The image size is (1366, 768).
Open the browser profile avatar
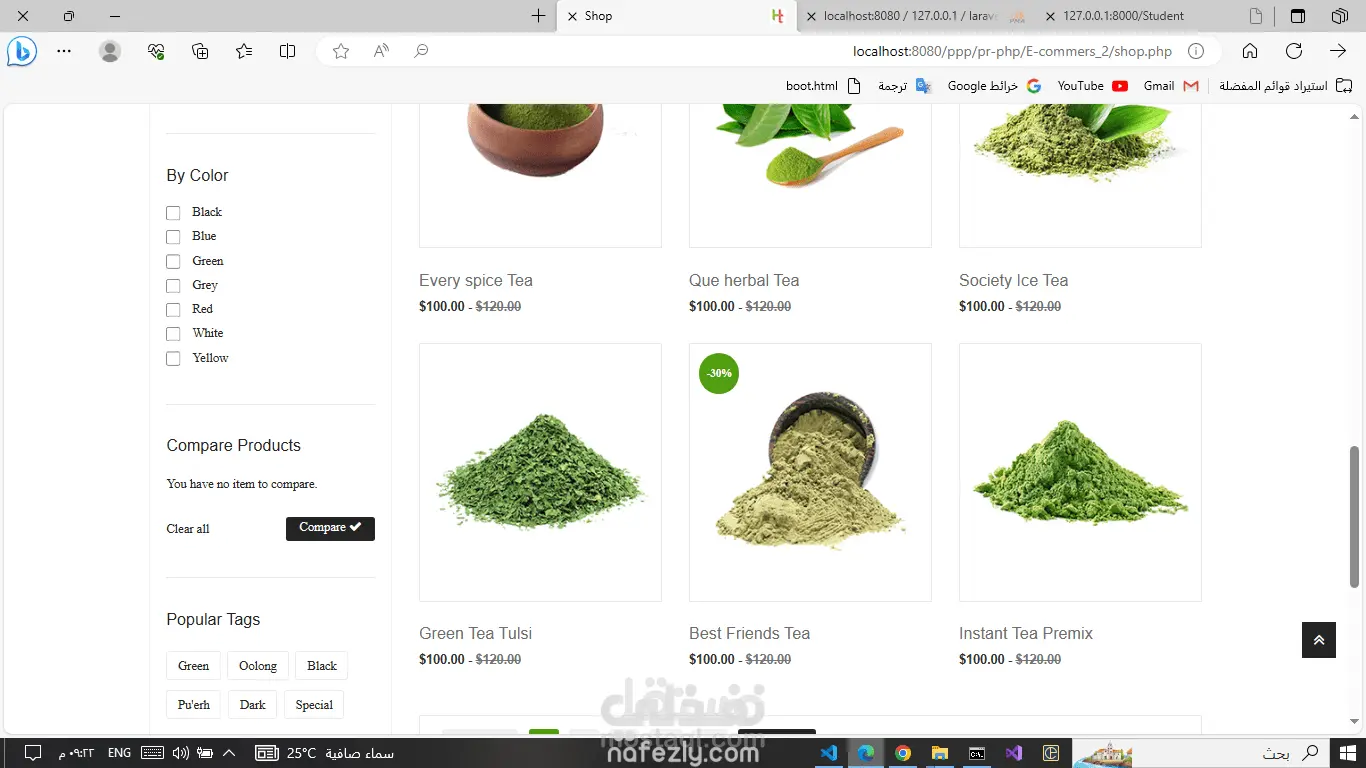click(x=110, y=51)
